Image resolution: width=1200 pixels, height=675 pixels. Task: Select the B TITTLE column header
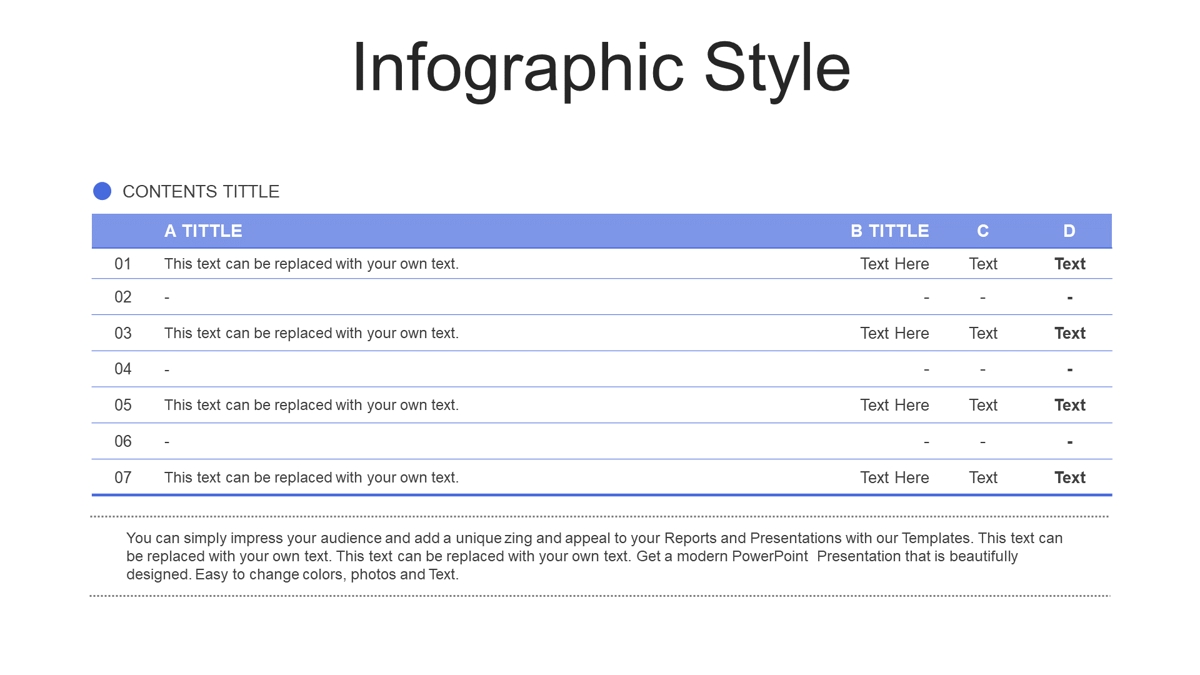(890, 231)
